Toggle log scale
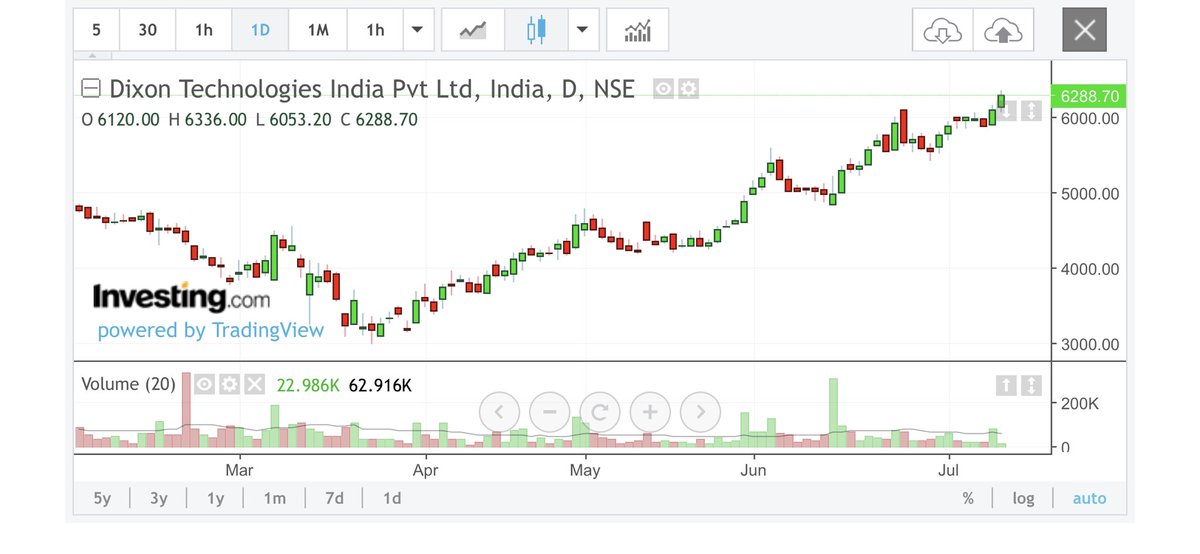 click(x=1023, y=498)
